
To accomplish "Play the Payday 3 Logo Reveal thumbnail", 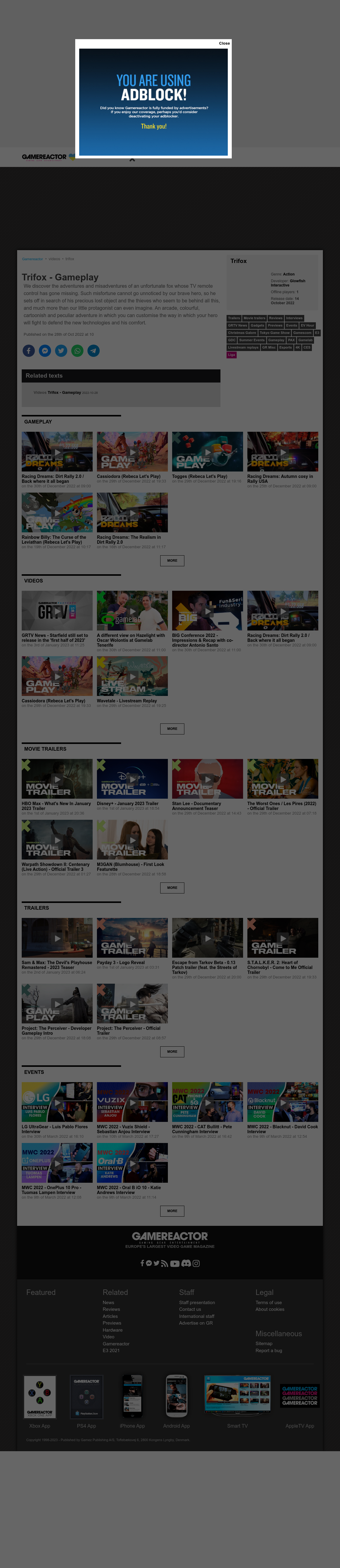I will [x=132, y=938].
